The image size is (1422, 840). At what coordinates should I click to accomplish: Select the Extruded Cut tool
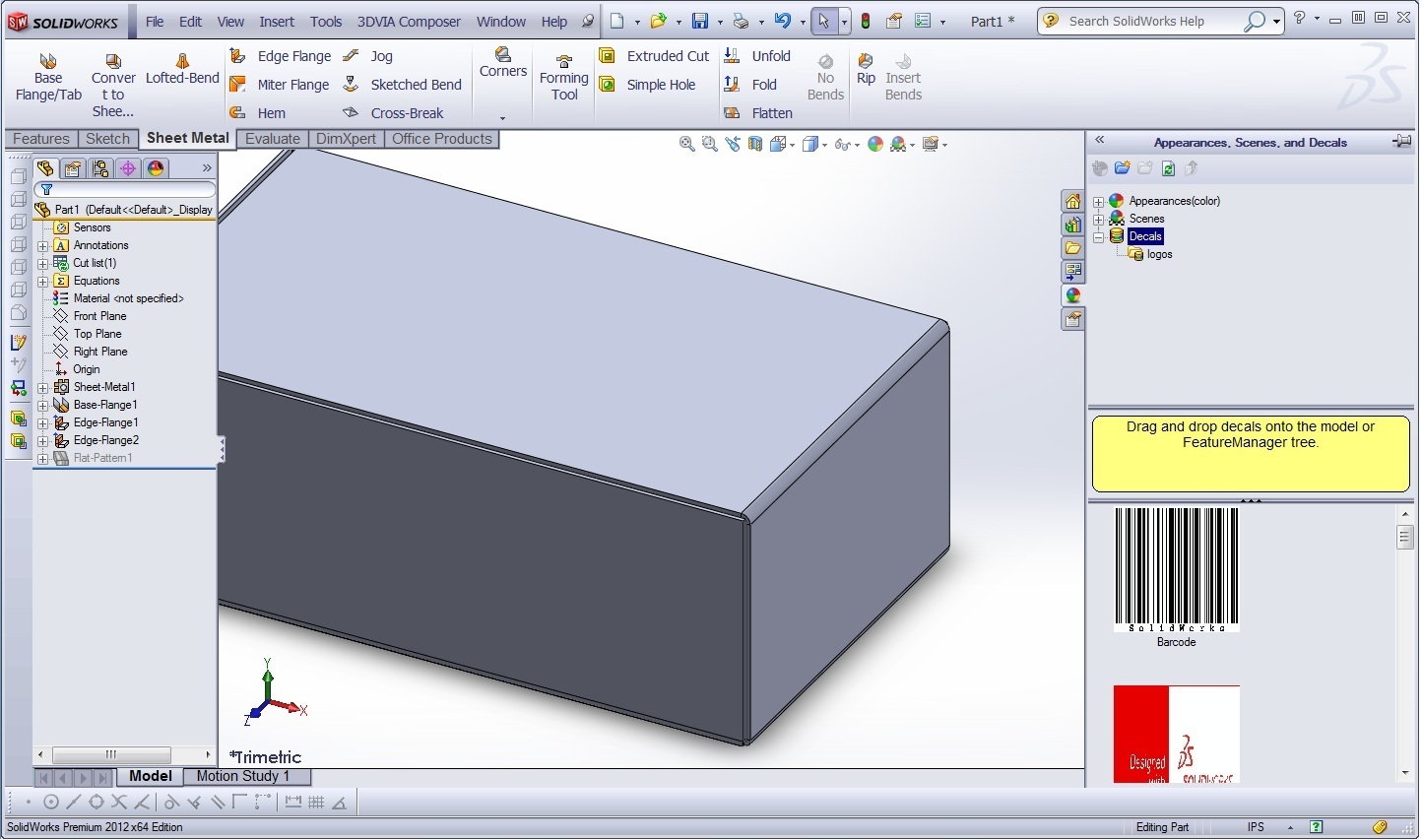tap(654, 56)
